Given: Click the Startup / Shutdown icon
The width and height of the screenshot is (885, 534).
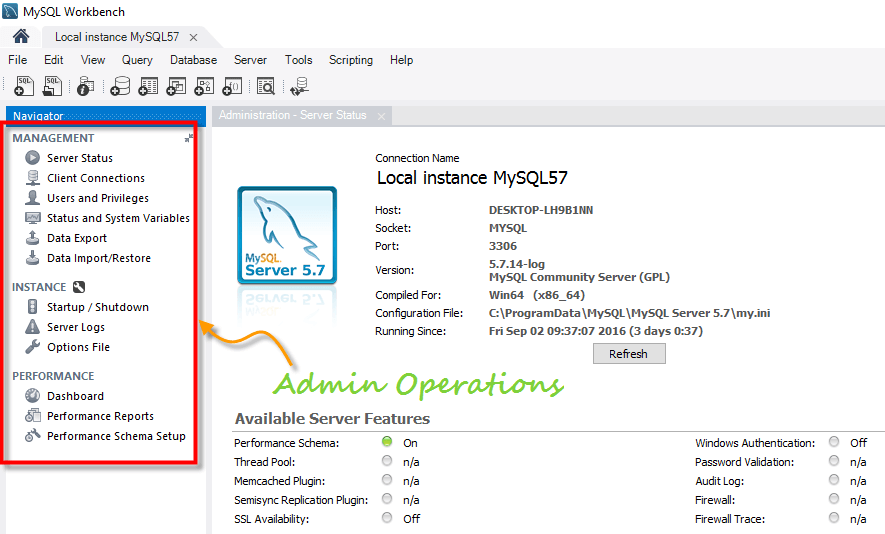Looking at the screenshot, I should click(33, 307).
